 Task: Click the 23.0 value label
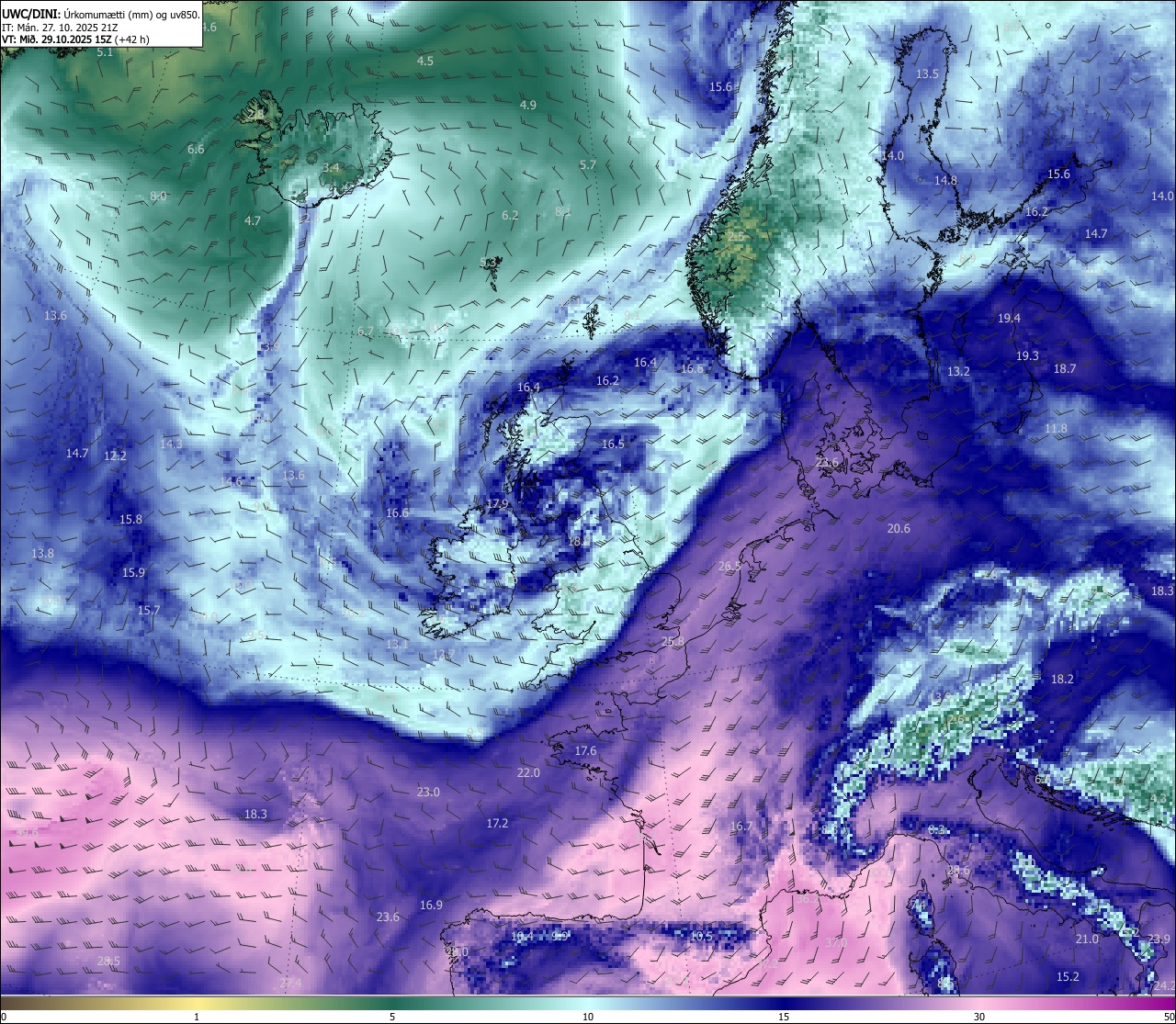point(428,792)
